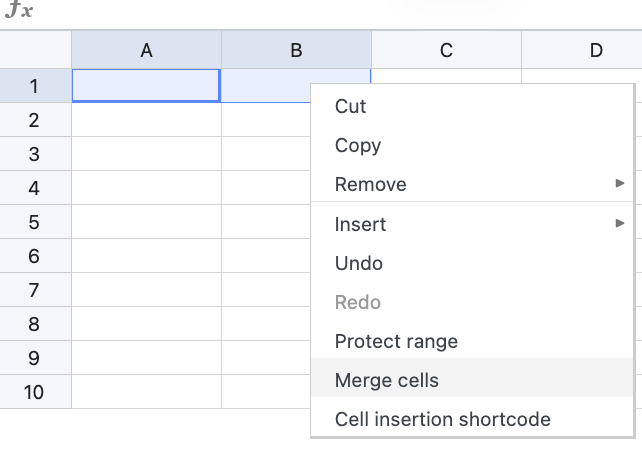Click Merge cells option
The image size is (642, 454).
[387, 380]
